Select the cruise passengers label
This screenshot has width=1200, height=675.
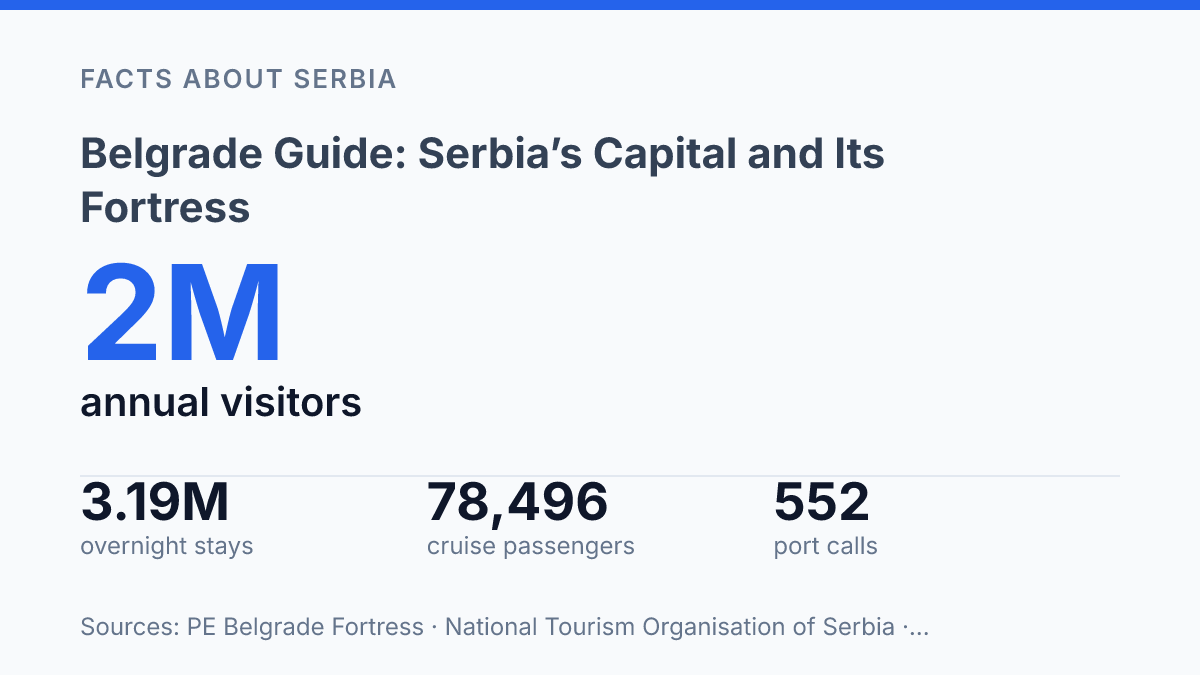531,546
